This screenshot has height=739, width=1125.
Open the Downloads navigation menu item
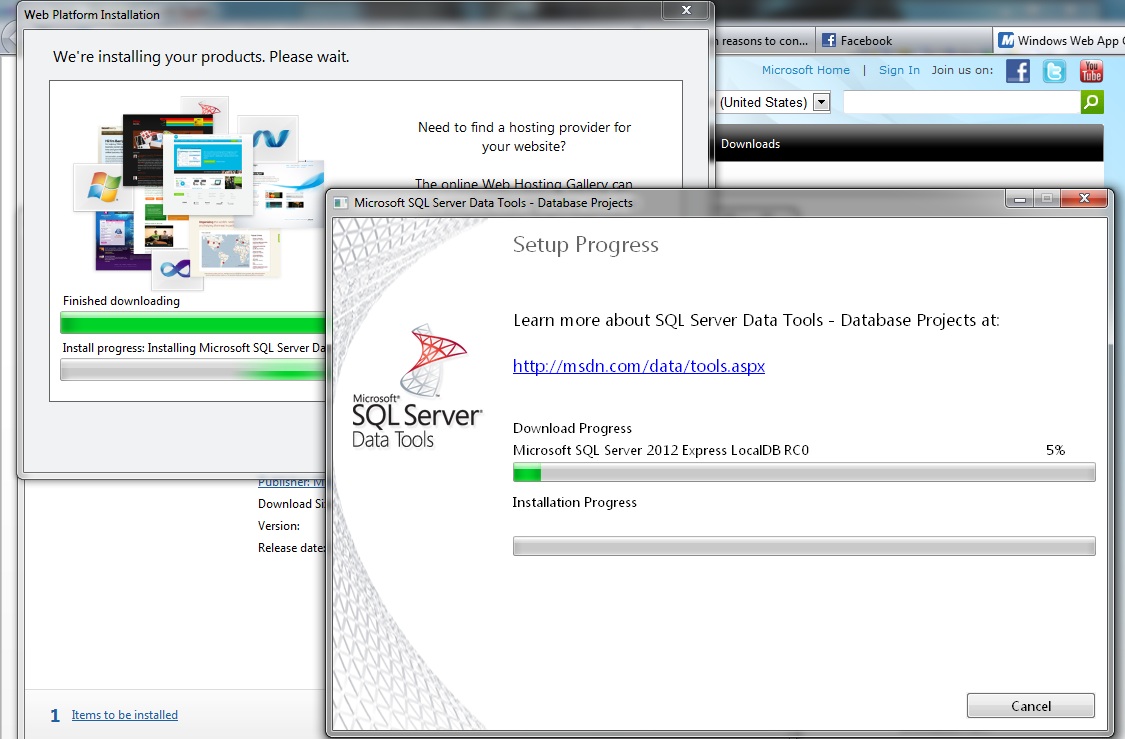pyautogui.click(x=750, y=143)
